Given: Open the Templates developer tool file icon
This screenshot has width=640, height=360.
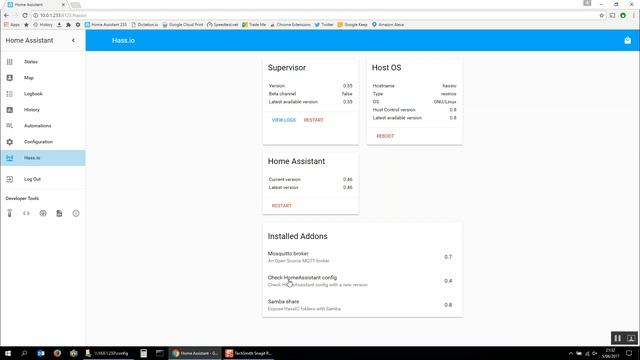Looking at the screenshot, I should (x=59, y=213).
